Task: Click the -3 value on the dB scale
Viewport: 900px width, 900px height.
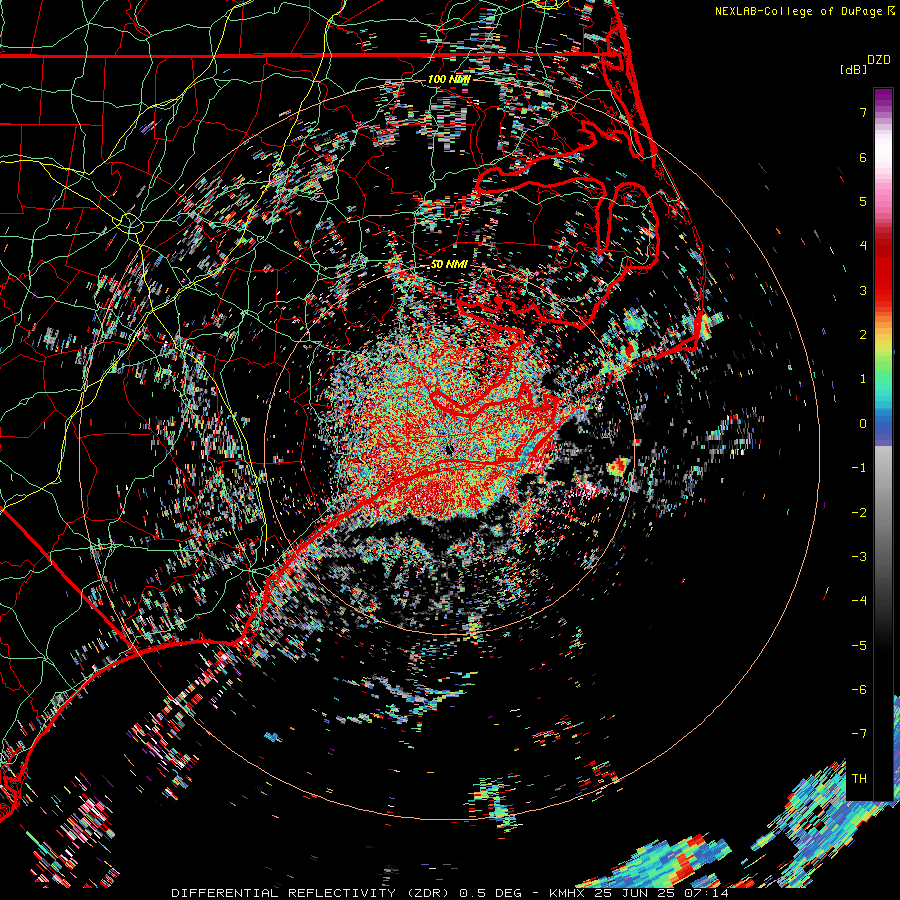Action: click(859, 557)
